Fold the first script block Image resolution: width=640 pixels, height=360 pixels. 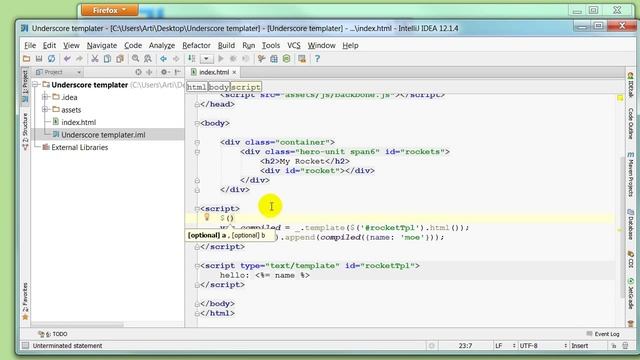pos(197,209)
